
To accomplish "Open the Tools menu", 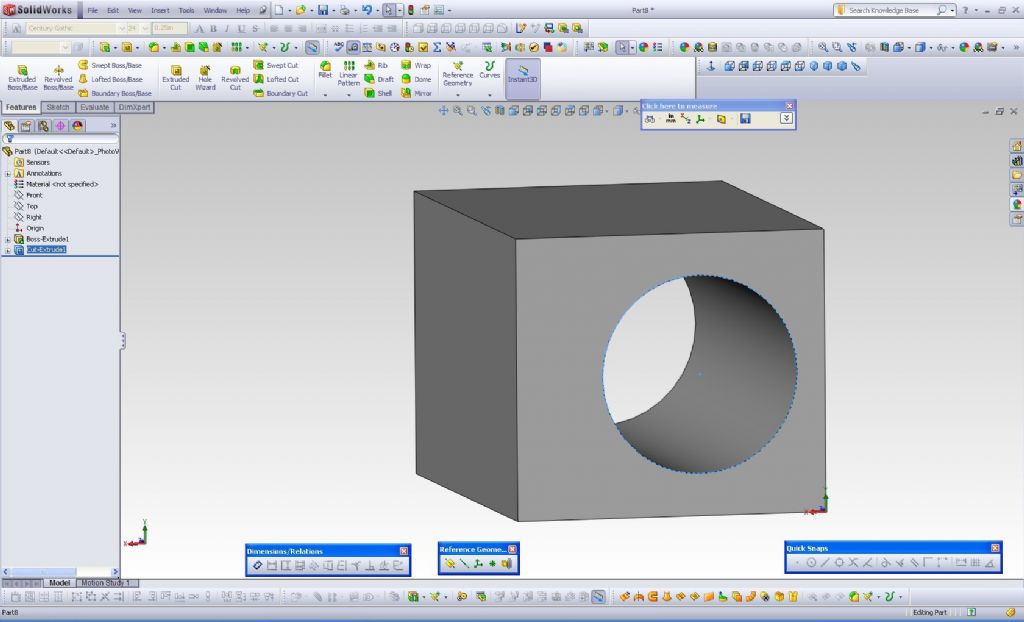I will (x=186, y=10).
